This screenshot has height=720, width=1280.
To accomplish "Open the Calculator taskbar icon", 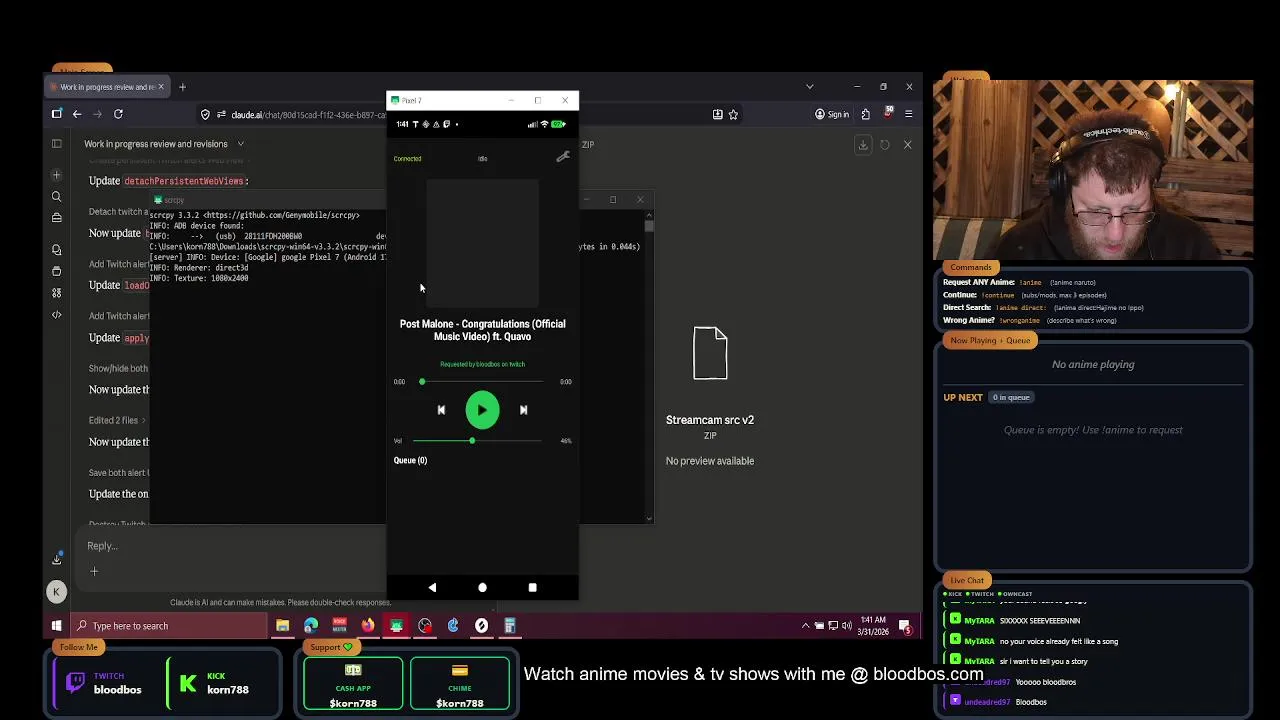I will [x=510, y=626].
